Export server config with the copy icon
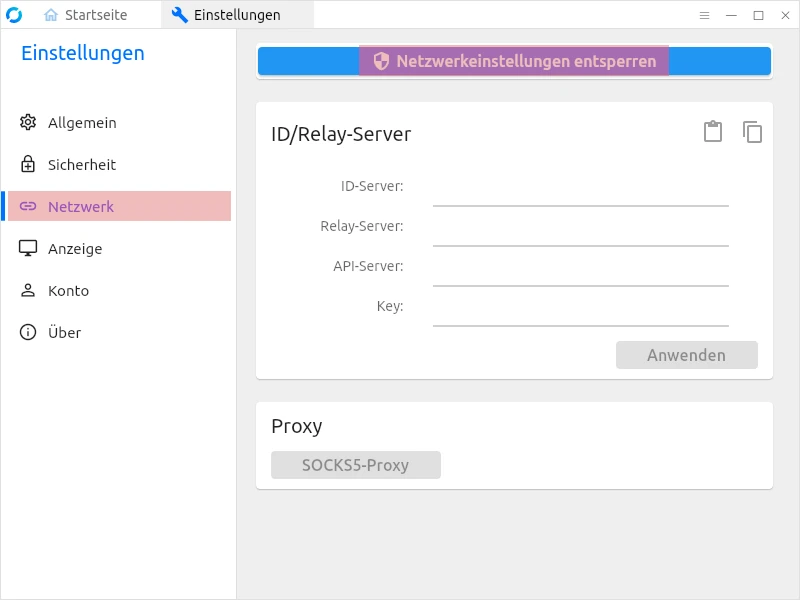The height and width of the screenshot is (600, 800). [x=752, y=131]
